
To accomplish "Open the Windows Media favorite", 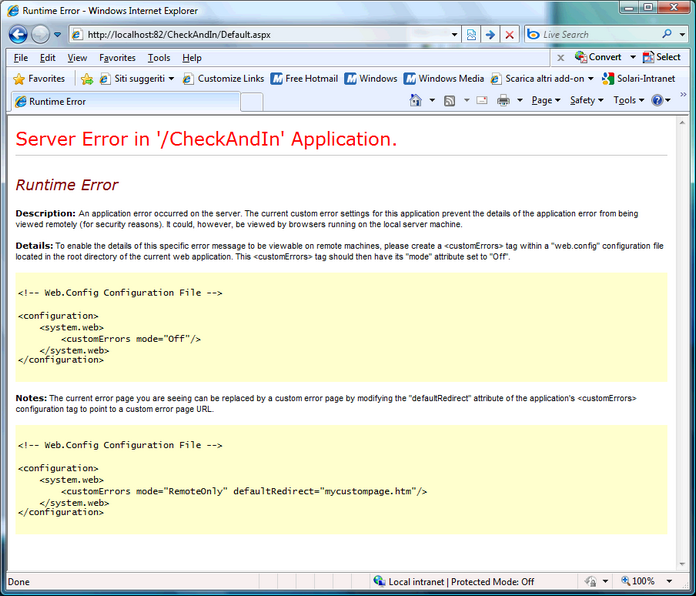I will click(x=444, y=79).
